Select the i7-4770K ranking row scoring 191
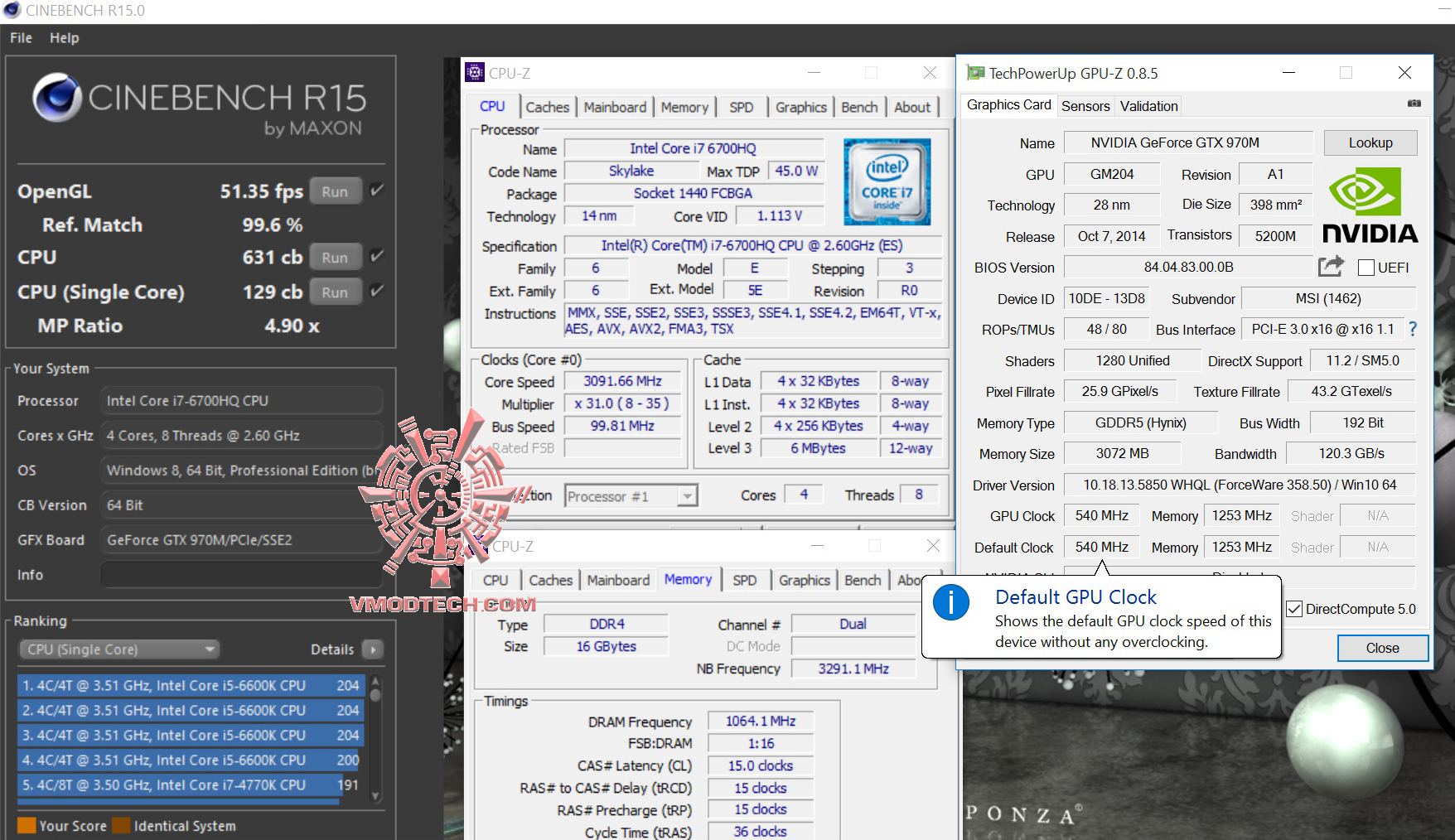Screen dimensions: 1455x840 (189, 785)
